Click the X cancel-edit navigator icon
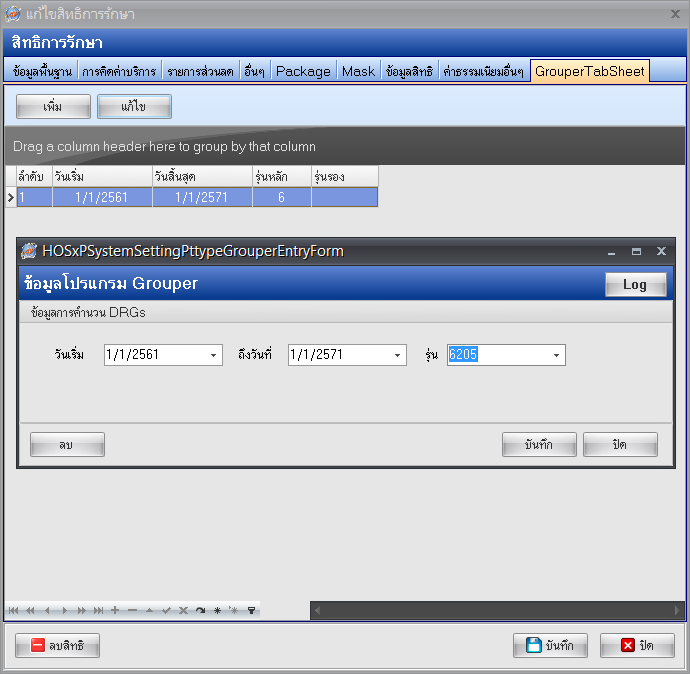The width and height of the screenshot is (690, 674). [183, 610]
